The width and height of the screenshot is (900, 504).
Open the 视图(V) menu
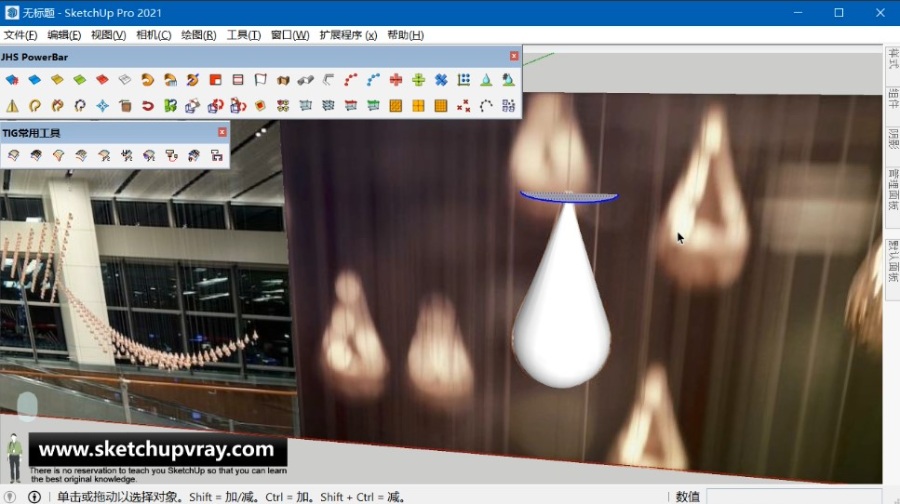[108, 35]
